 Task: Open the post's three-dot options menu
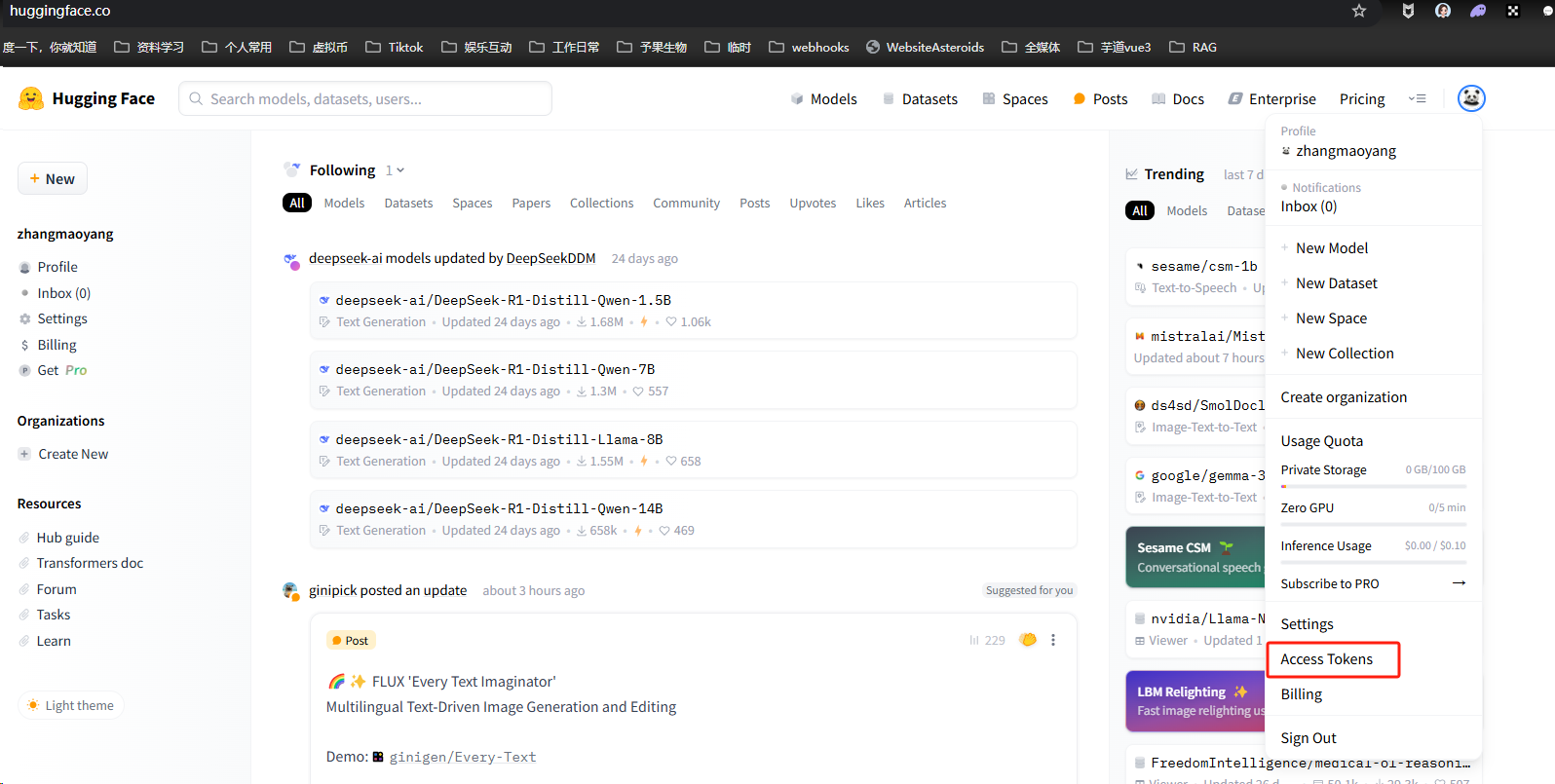[1053, 640]
